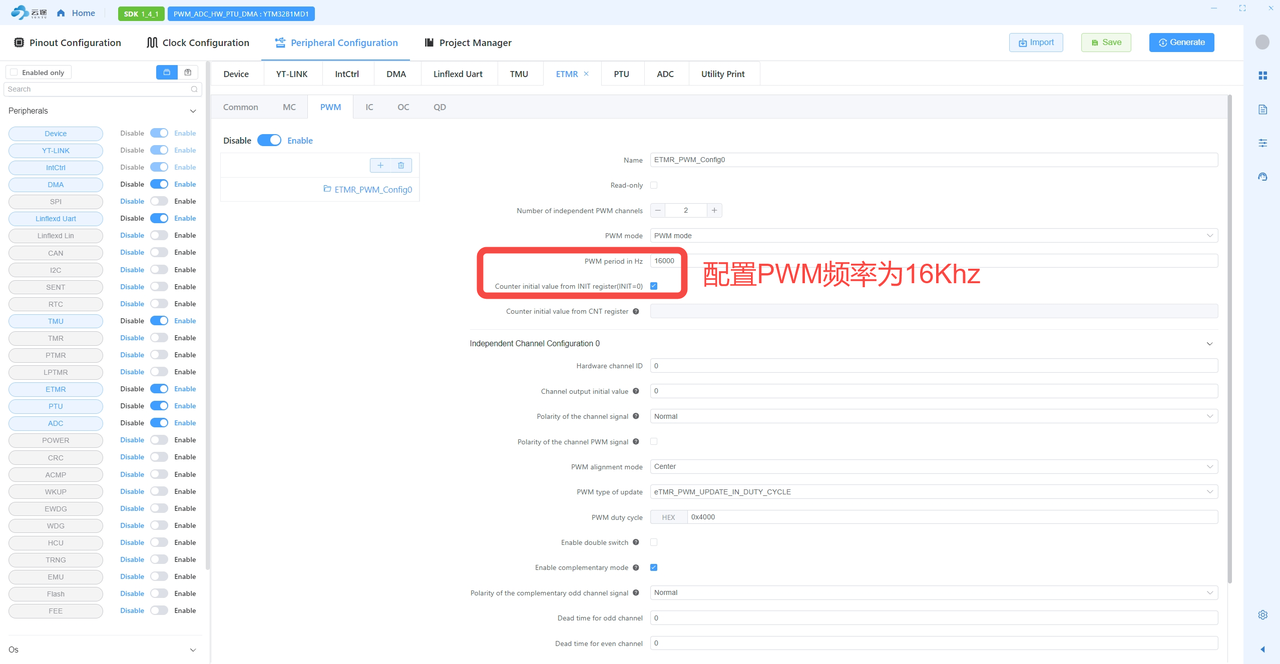Viewport: 1280px width, 664px height.
Task: Expand the Os section
Action: coord(193,650)
